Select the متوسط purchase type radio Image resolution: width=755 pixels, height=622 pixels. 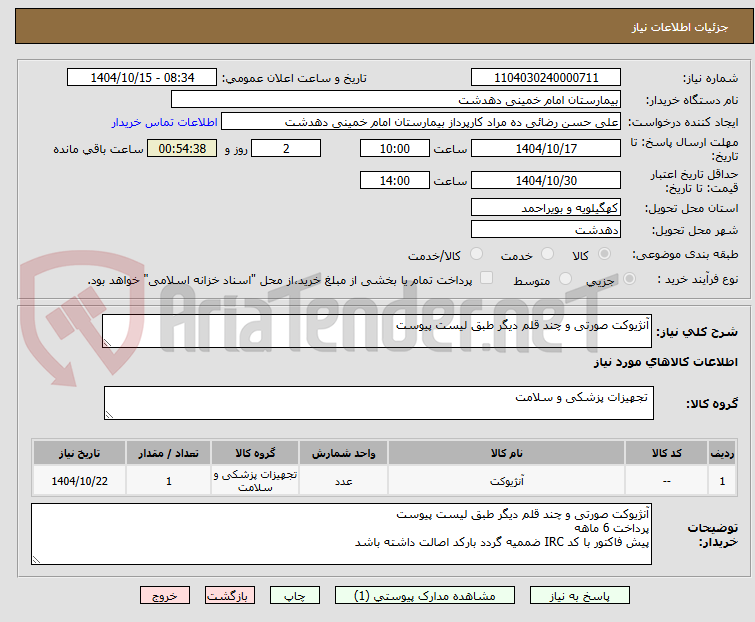pyautogui.click(x=565, y=279)
